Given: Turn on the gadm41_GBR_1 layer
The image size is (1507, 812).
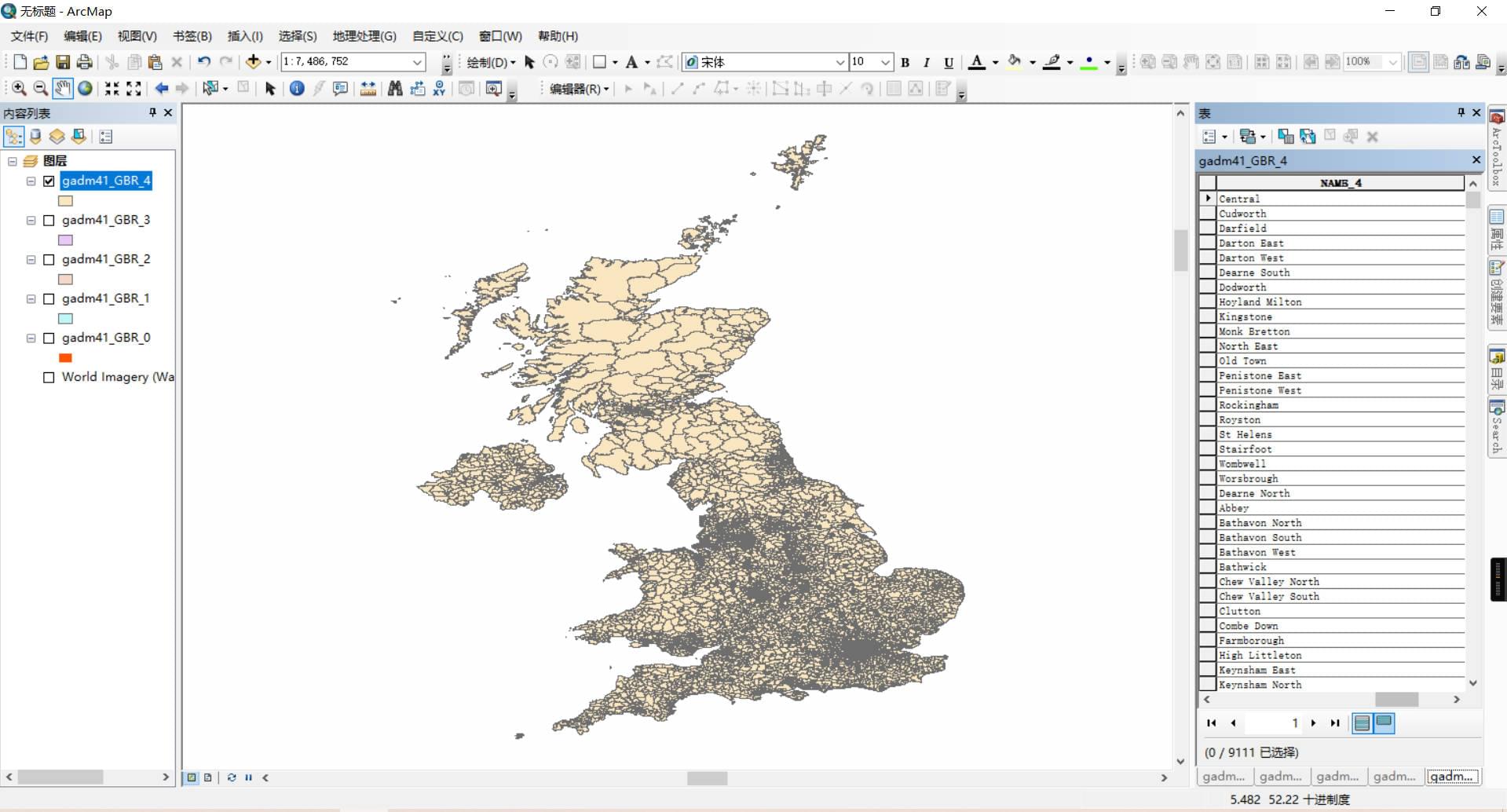Looking at the screenshot, I should click(x=49, y=298).
